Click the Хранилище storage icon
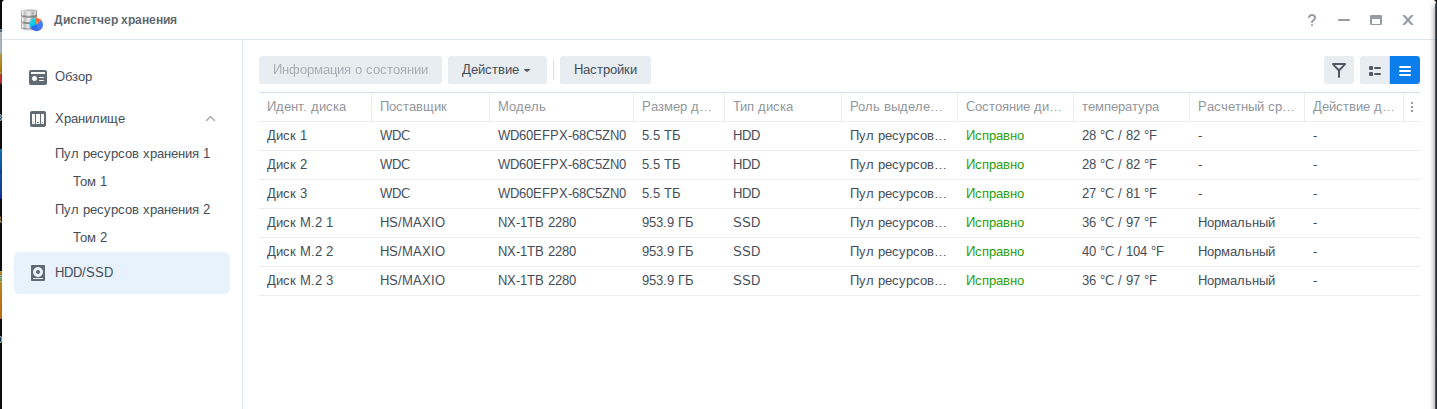This screenshot has width=1437, height=409. (x=38, y=119)
